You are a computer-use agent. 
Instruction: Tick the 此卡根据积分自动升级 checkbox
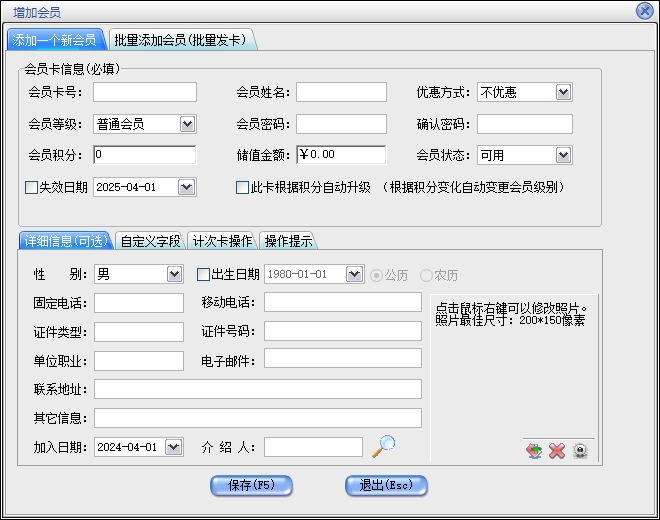coord(242,187)
